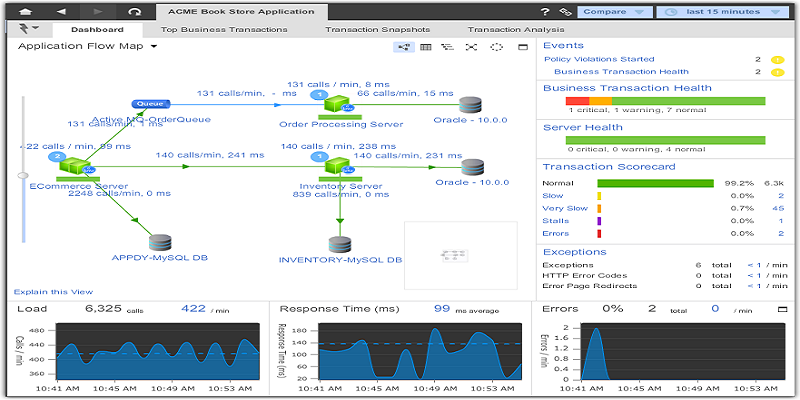Image resolution: width=800 pixels, height=400 pixels.
Task: Click the HTTP Error Codes row
Action: [665, 276]
